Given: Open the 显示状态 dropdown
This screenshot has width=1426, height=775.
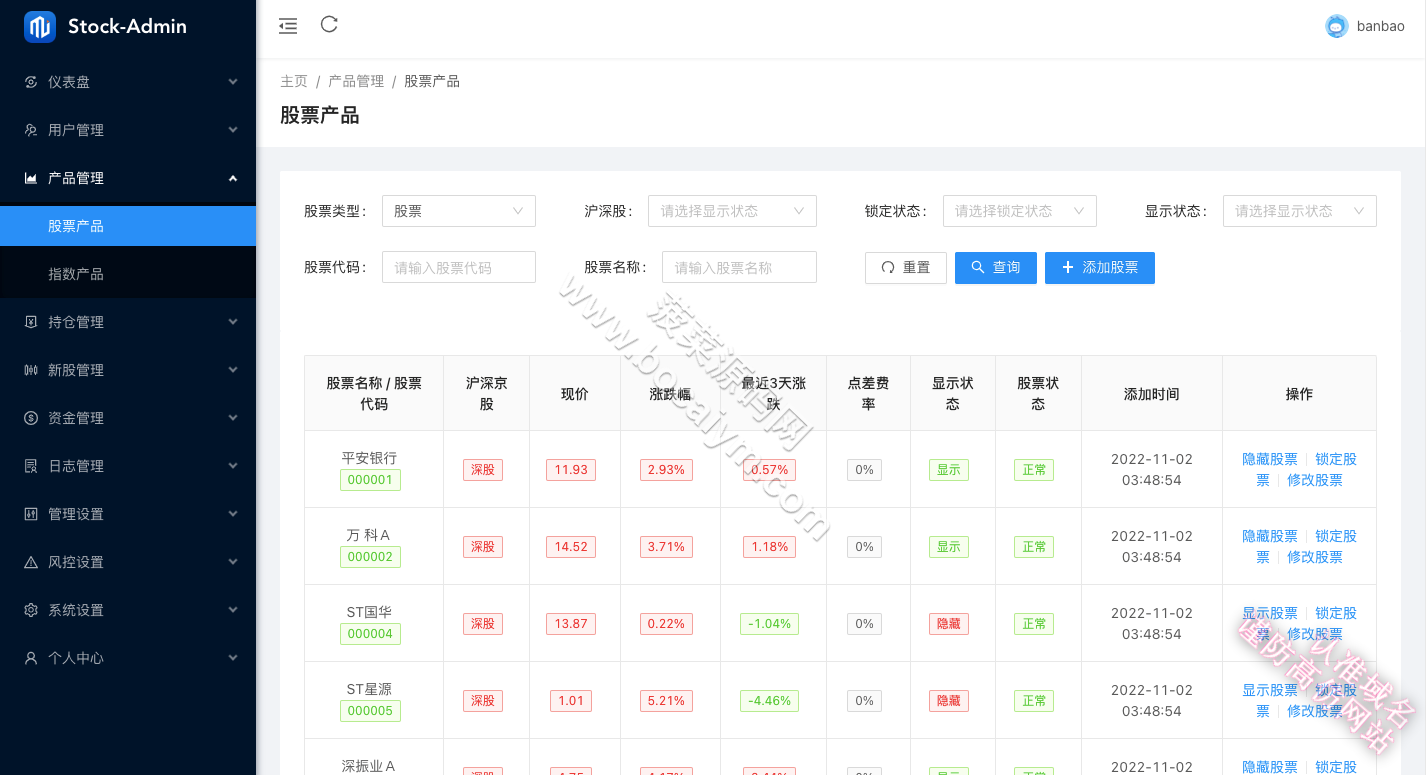Looking at the screenshot, I should coord(1300,211).
